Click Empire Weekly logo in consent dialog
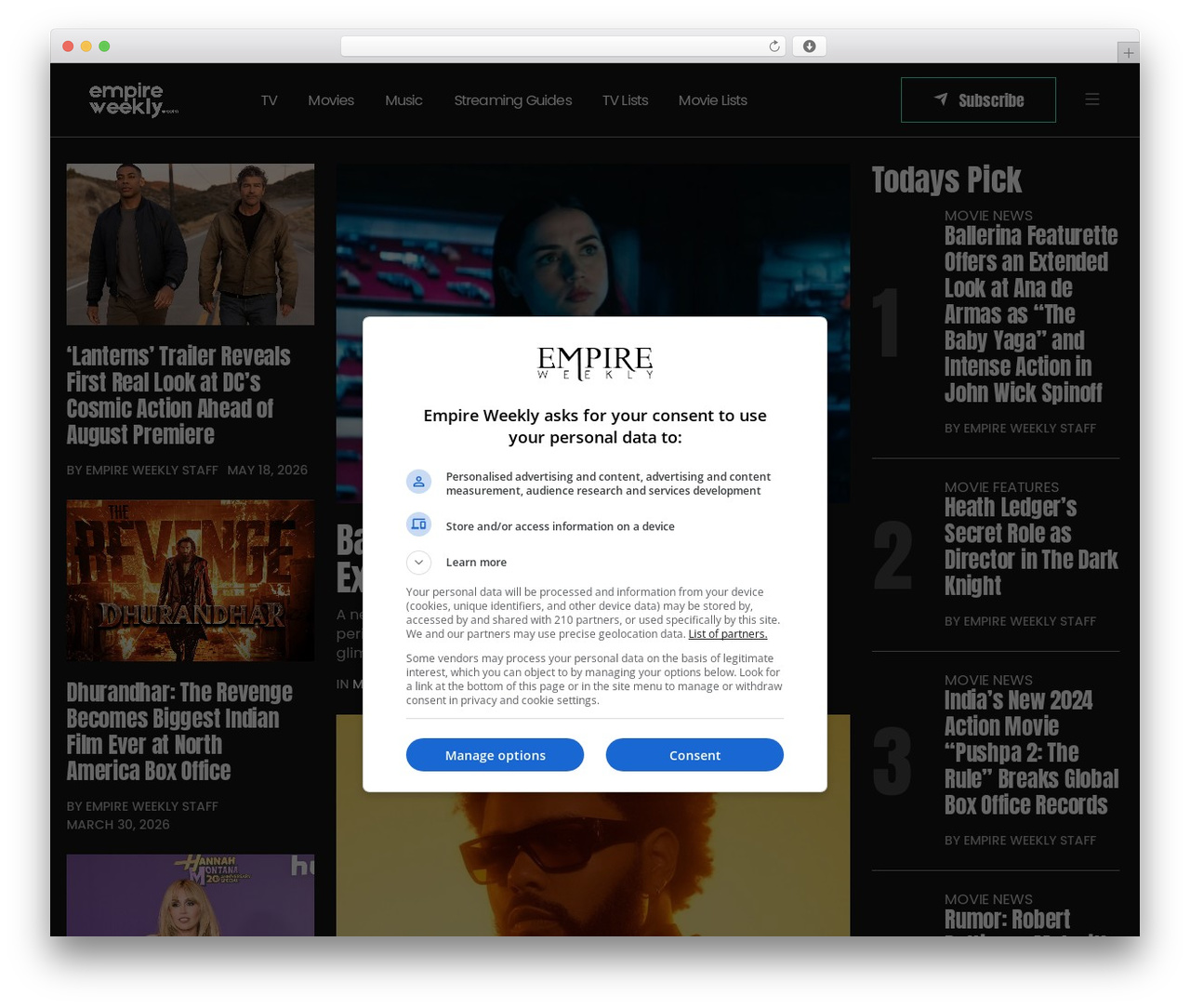Screen dimensions: 1190x1008 tap(595, 363)
